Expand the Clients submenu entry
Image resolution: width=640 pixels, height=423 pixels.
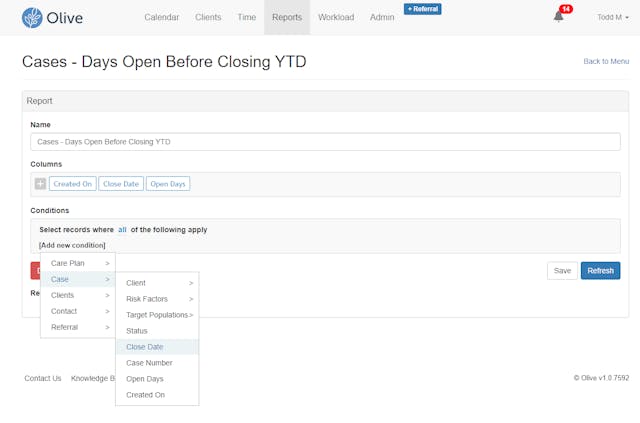pyautogui.click(x=78, y=295)
